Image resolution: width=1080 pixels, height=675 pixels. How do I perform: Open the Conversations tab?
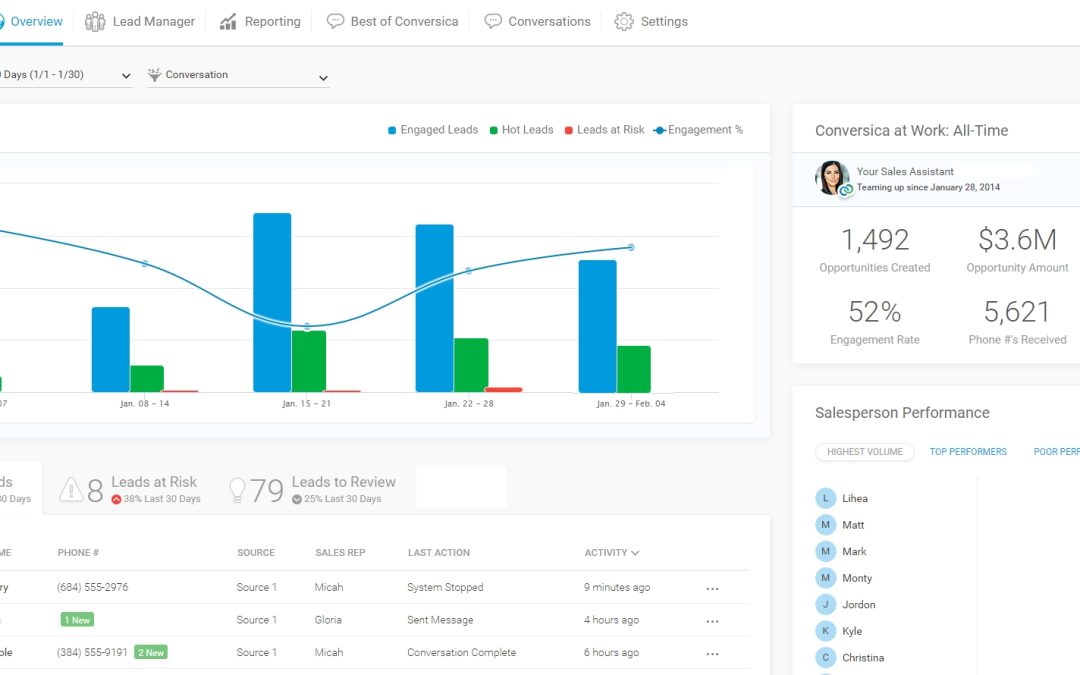click(x=537, y=21)
